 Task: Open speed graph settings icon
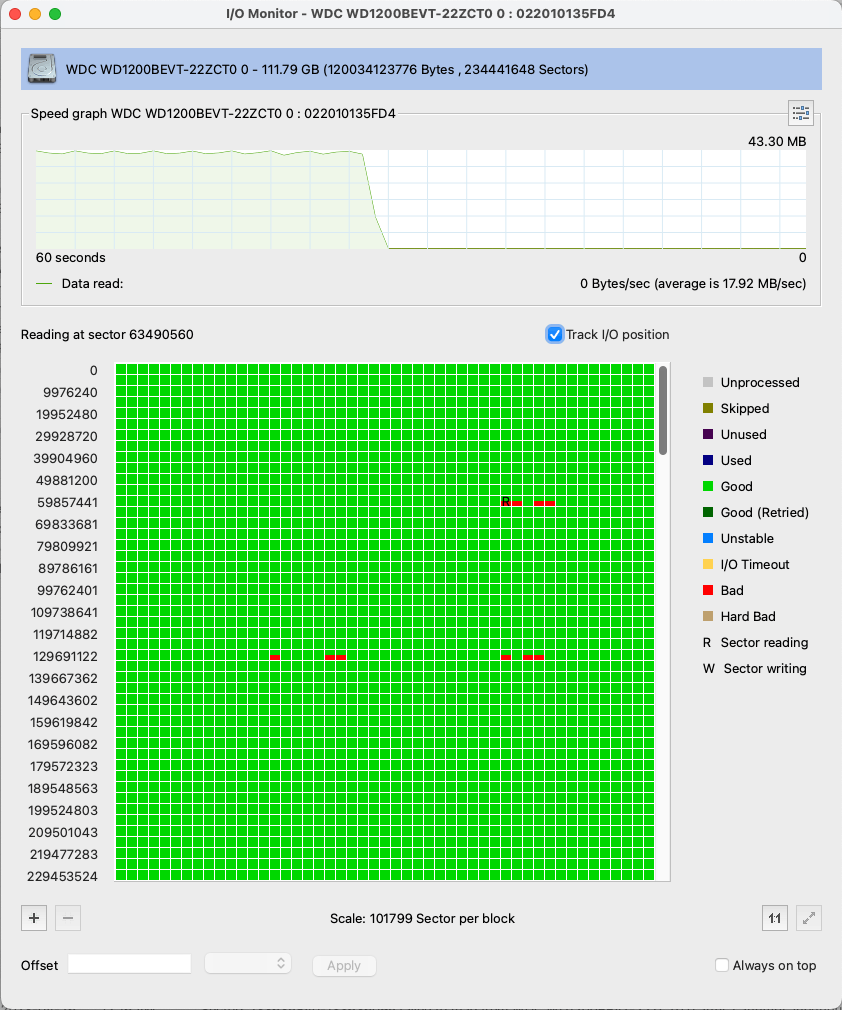point(801,113)
